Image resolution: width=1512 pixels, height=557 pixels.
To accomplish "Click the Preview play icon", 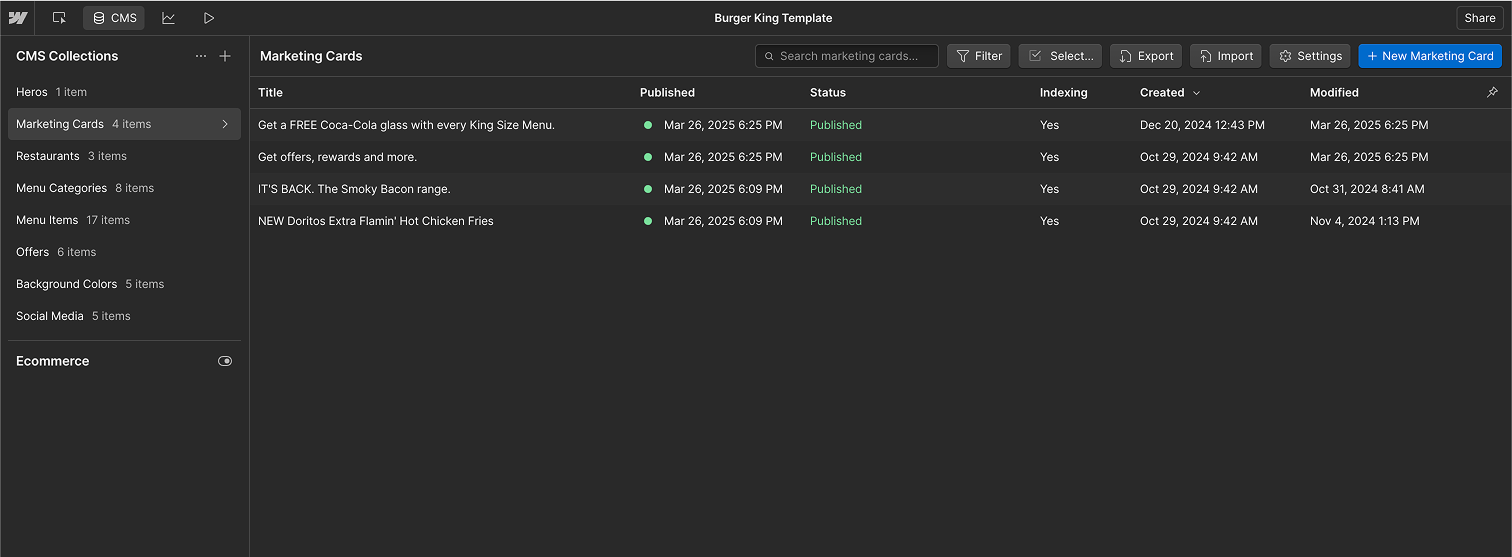I will (x=208, y=18).
